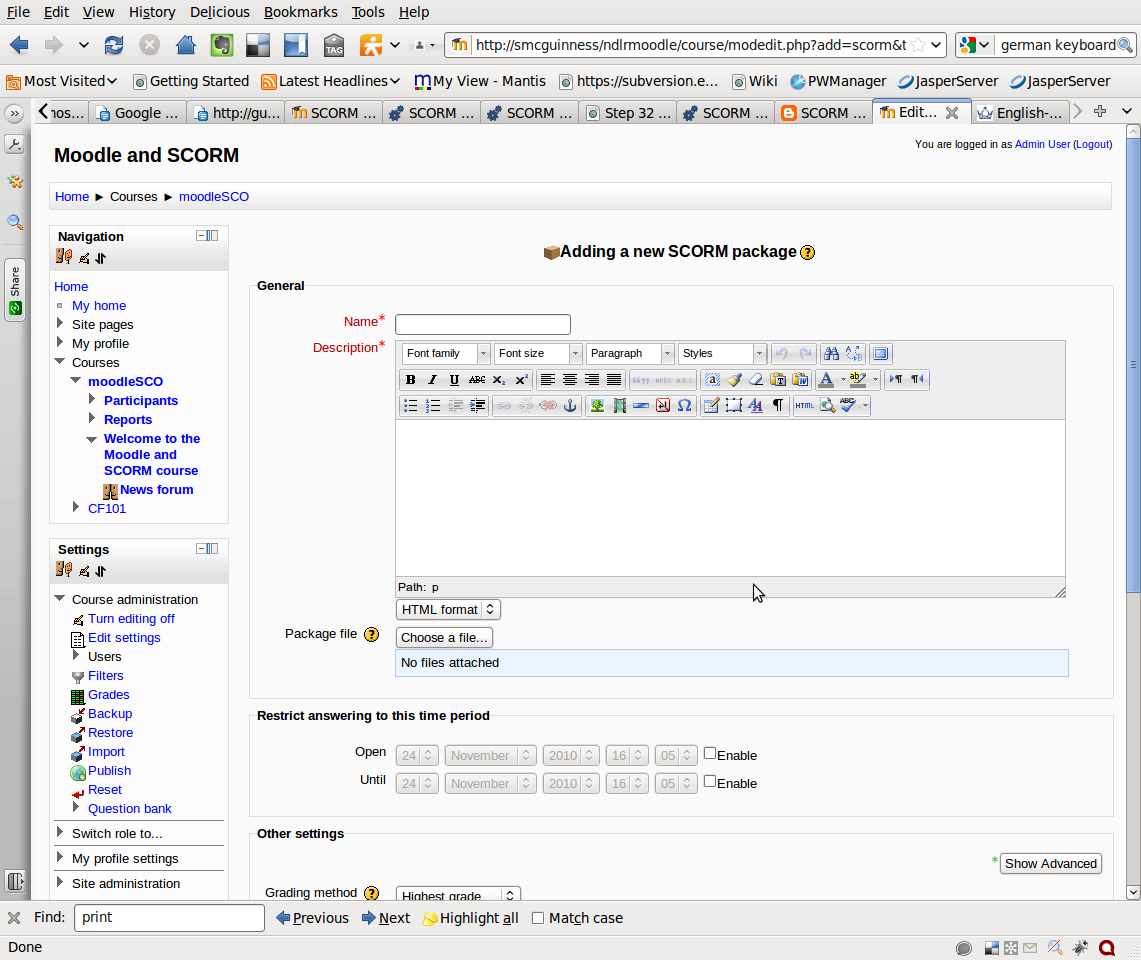The width and height of the screenshot is (1141, 960).
Task: Click the Name input field
Action: 482,324
